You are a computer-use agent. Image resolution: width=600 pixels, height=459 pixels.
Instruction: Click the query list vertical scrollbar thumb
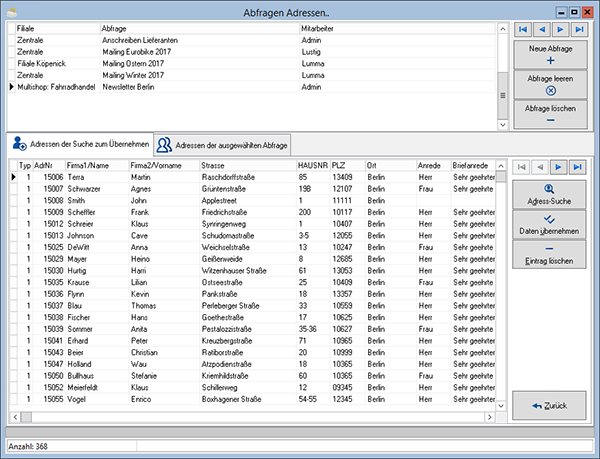pos(502,96)
